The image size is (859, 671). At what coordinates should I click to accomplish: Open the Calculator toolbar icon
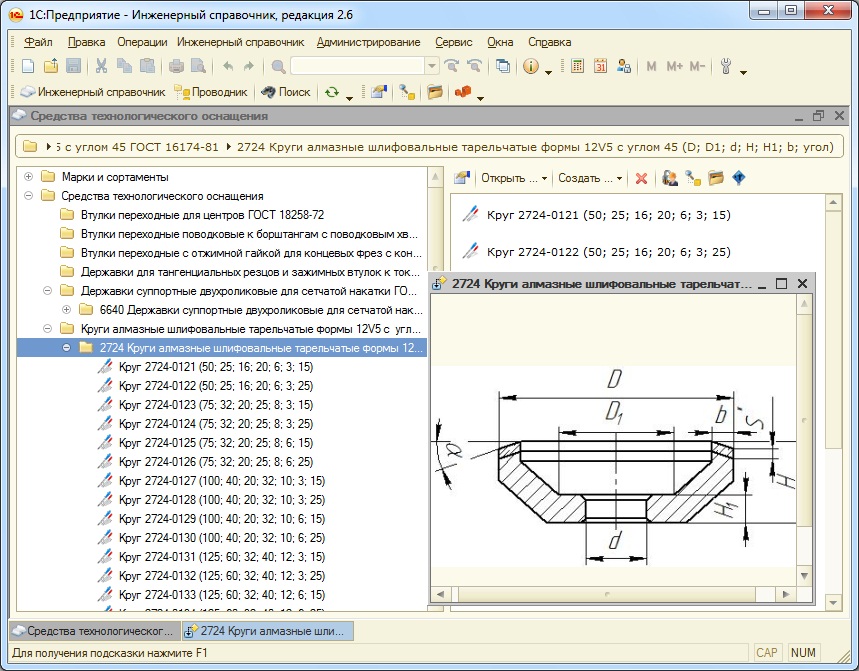click(577, 66)
